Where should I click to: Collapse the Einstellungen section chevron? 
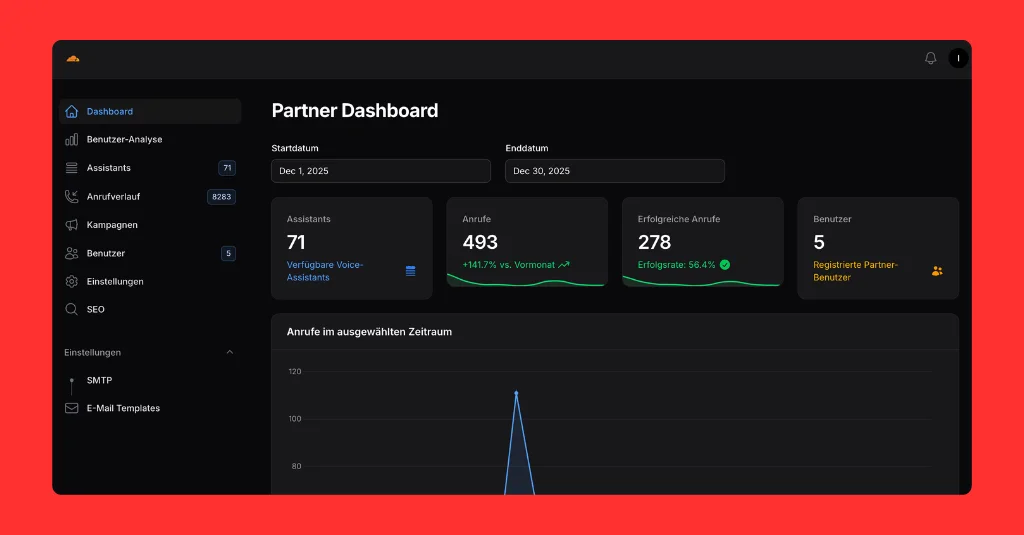click(x=229, y=353)
